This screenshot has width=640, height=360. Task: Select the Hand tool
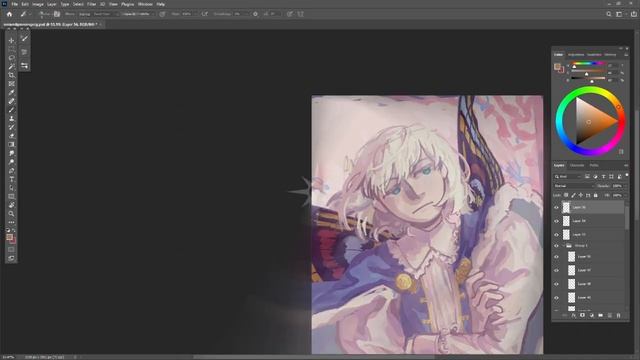pyautogui.click(x=11, y=205)
